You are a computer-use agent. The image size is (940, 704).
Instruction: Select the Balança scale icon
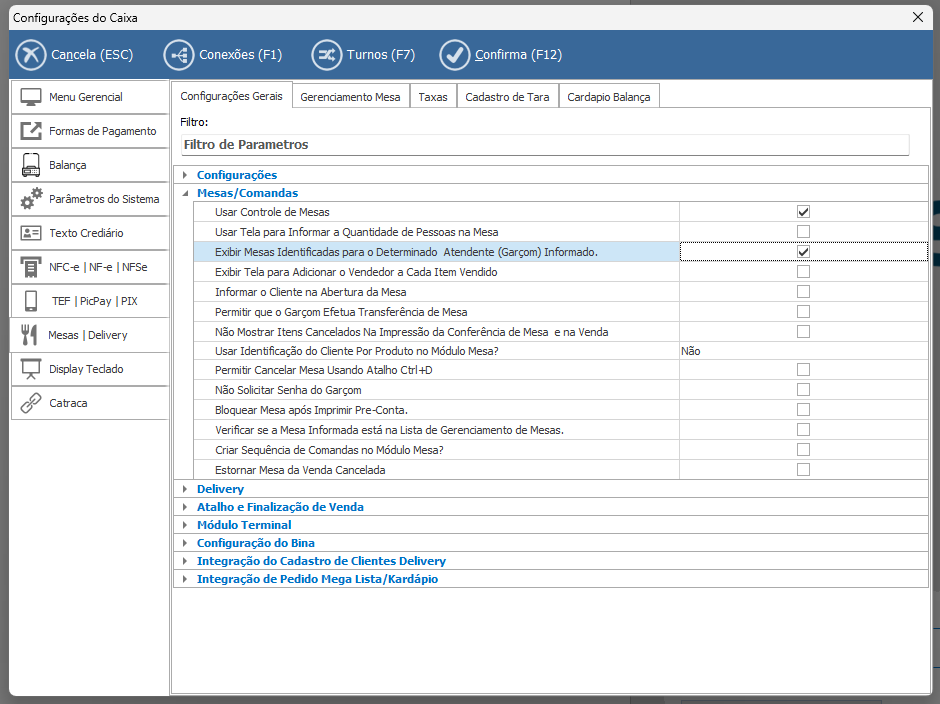[x=31, y=165]
